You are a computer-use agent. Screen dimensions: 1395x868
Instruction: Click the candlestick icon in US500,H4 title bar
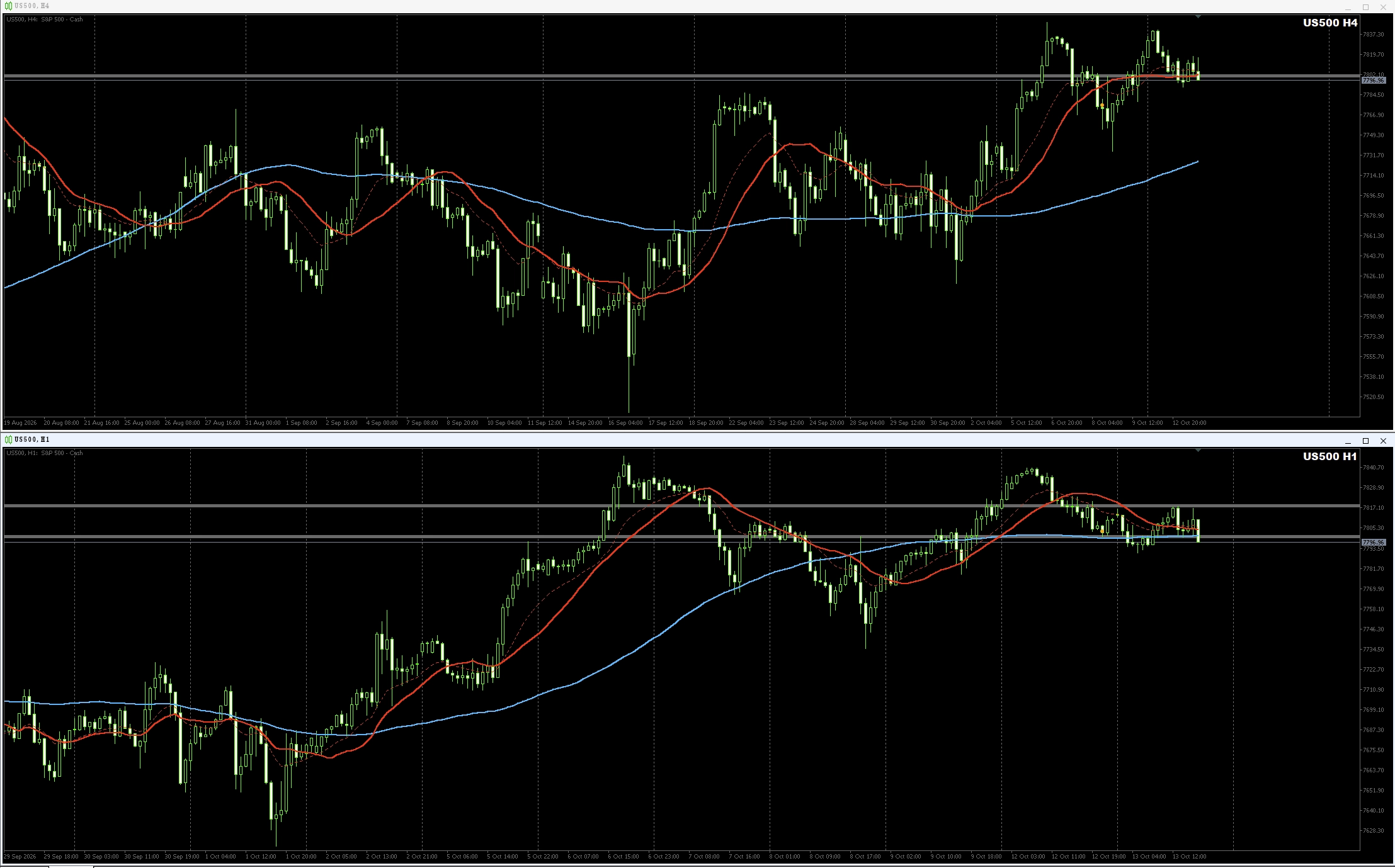(8, 6)
